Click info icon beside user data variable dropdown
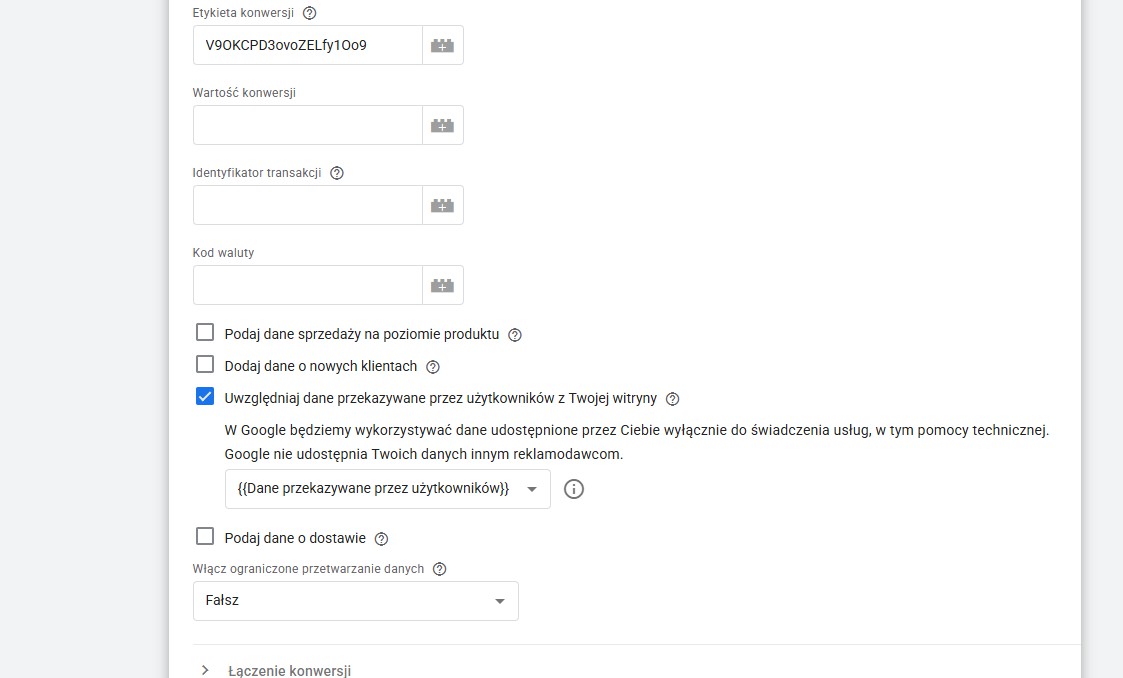1123x678 pixels. click(574, 489)
